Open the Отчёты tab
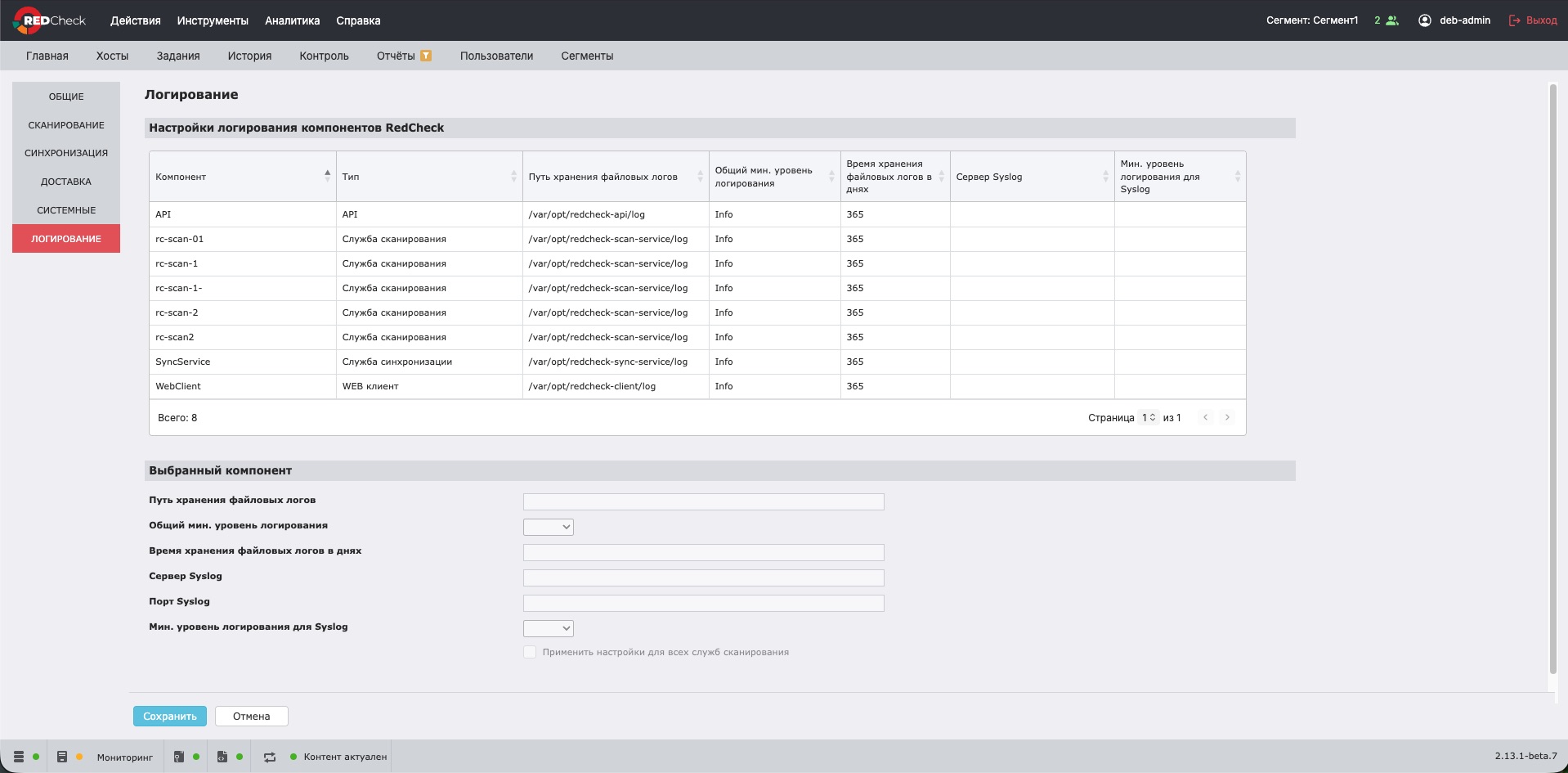This screenshot has width=1568, height=773. tap(396, 56)
